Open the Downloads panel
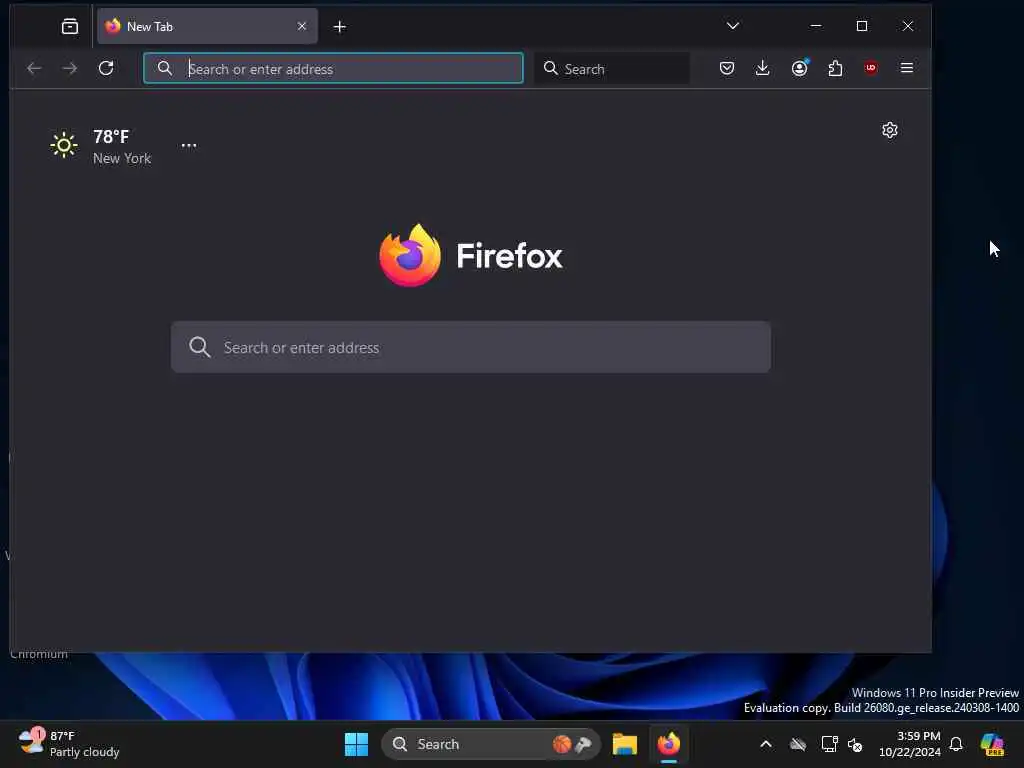The height and width of the screenshot is (768, 1024). pyautogui.click(x=762, y=68)
